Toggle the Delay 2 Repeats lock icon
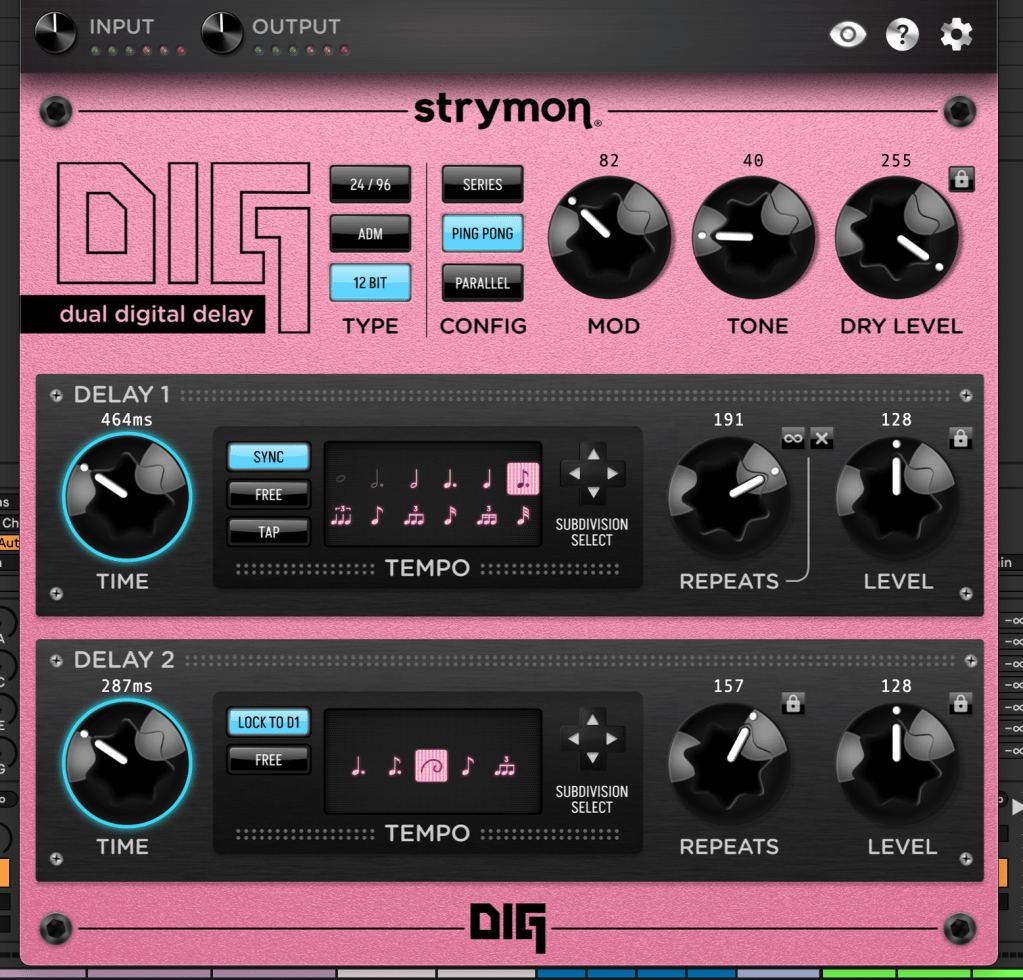This screenshot has width=1023, height=980. (x=793, y=704)
